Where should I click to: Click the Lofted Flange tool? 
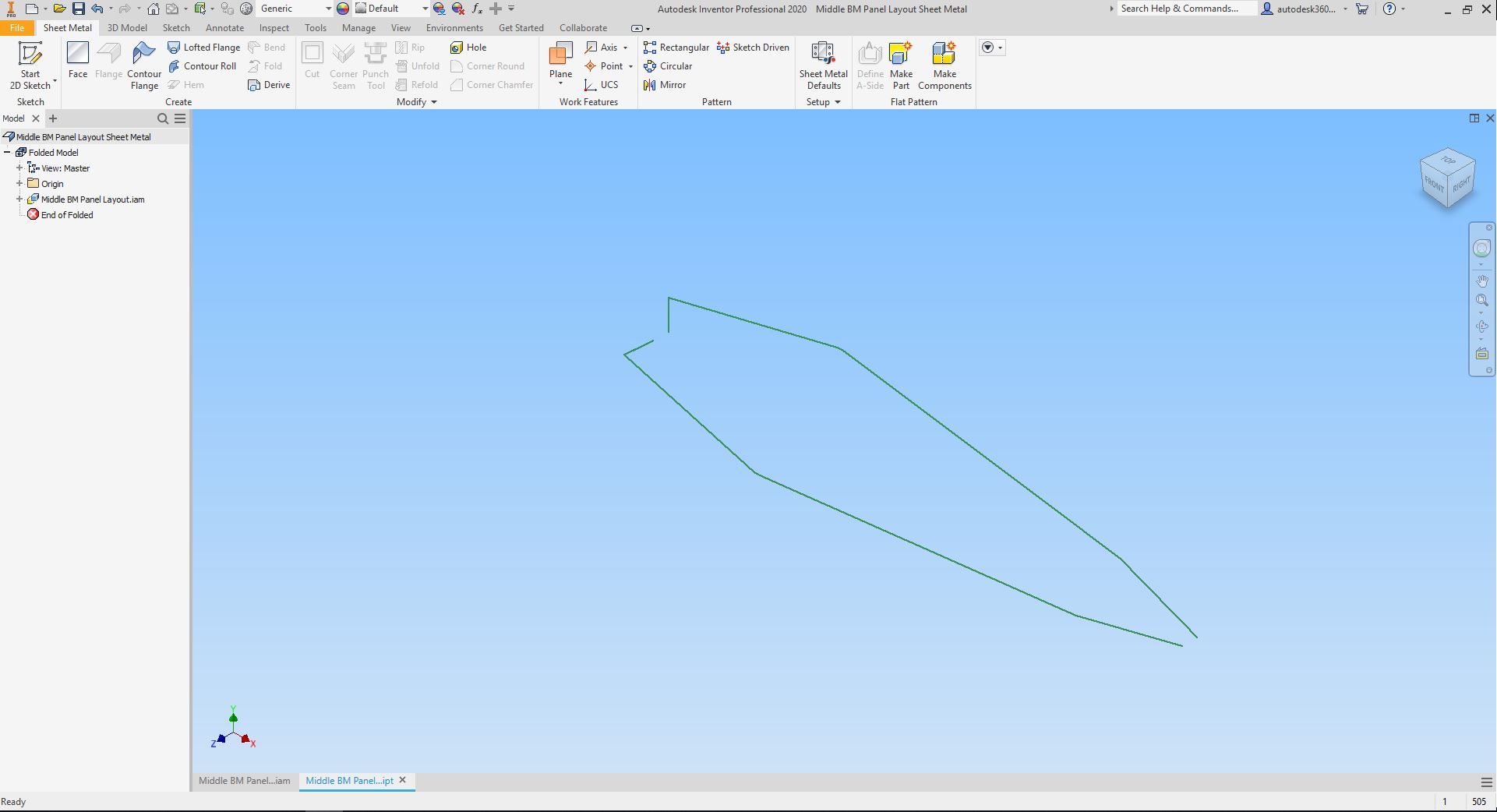pos(204,48)
